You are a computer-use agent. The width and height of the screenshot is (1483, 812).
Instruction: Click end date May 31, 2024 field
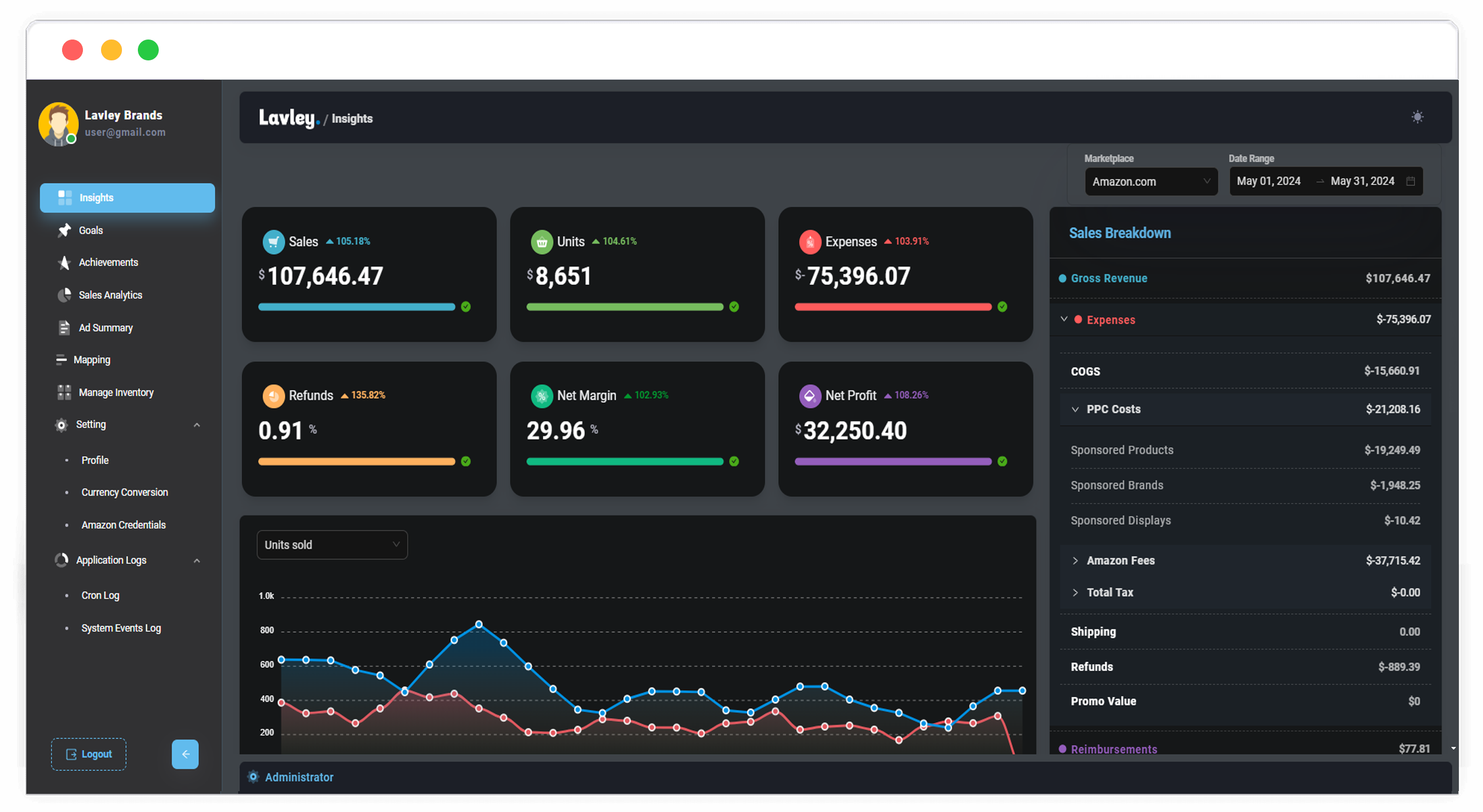click(x=1362, y=181)
